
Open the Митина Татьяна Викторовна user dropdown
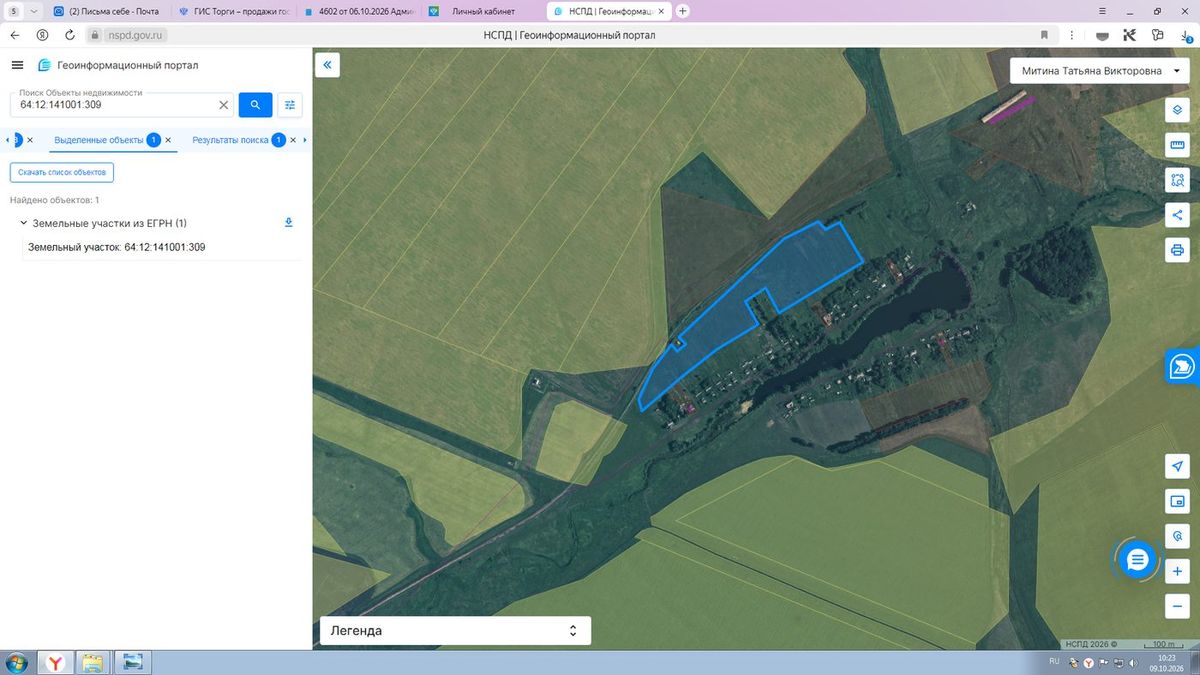[1100, 71]
